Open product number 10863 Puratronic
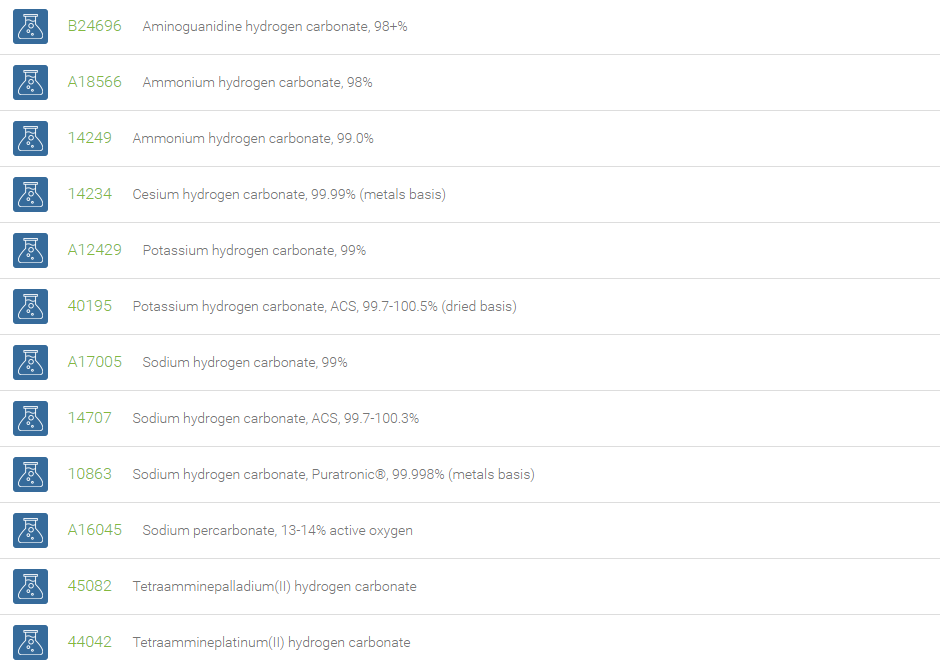The width and height of the screenshot is (940, 666). [89, 474]
